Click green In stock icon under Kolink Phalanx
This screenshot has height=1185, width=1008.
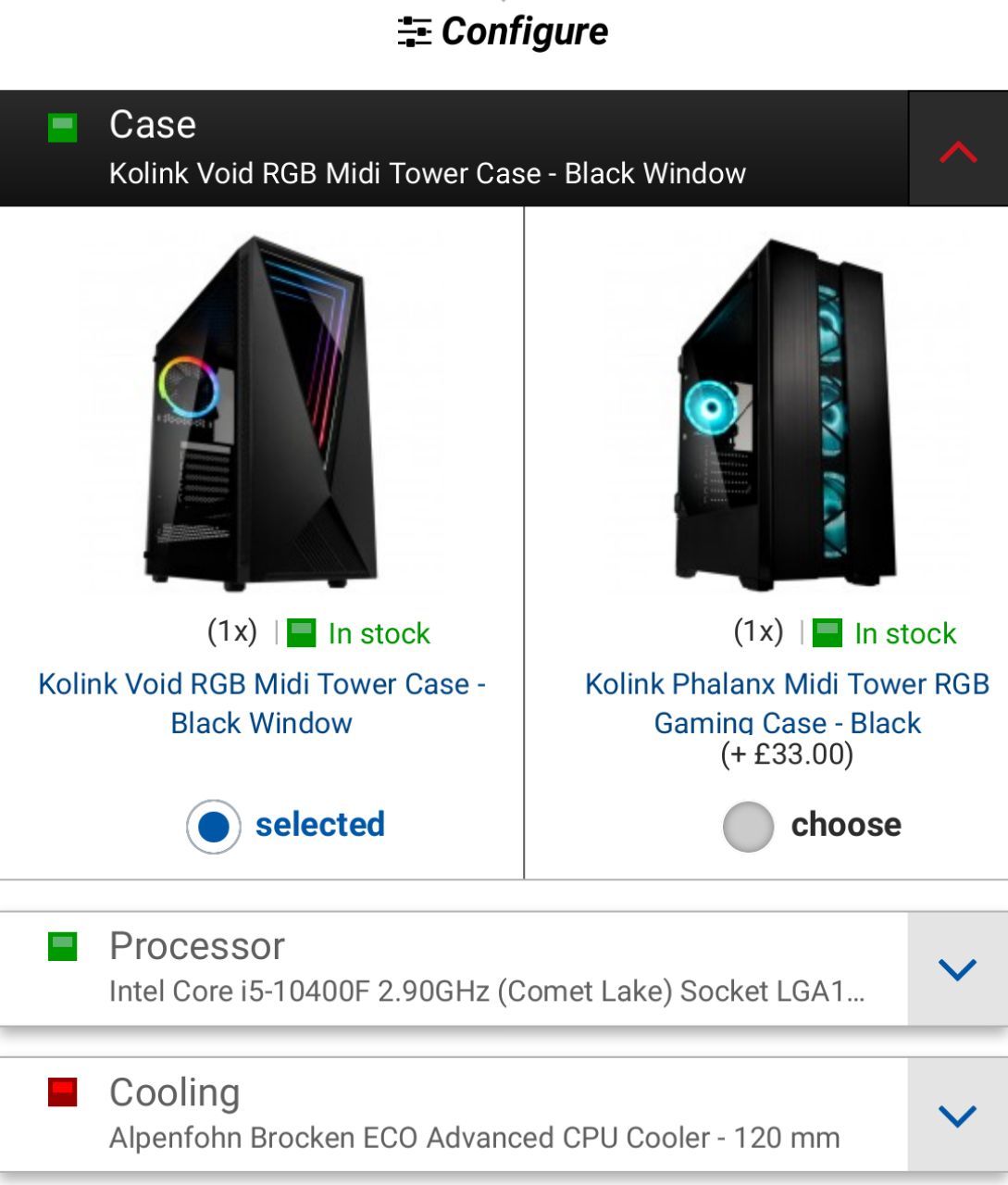point(828,633)
